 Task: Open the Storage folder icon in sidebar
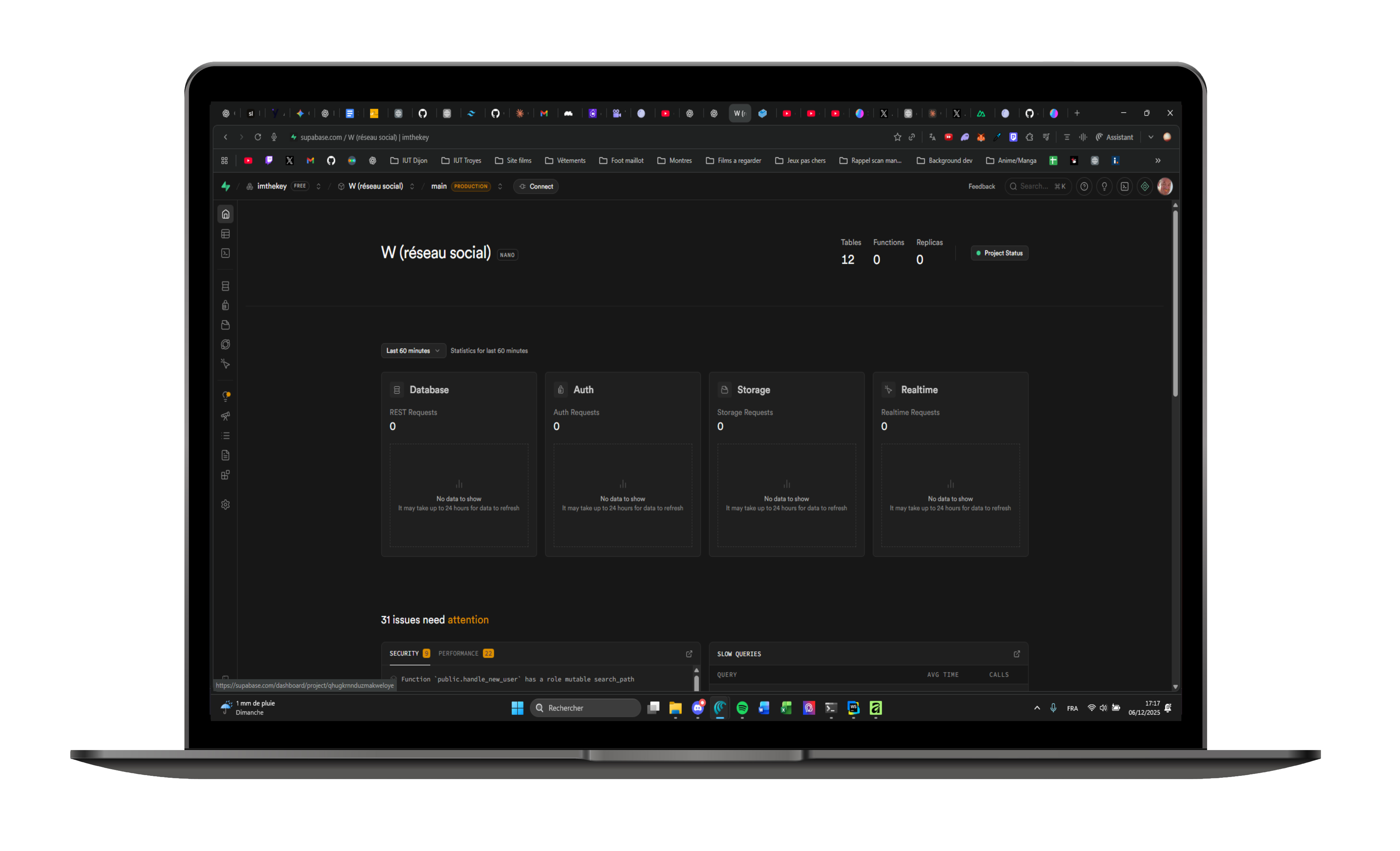tap(226, 325)
